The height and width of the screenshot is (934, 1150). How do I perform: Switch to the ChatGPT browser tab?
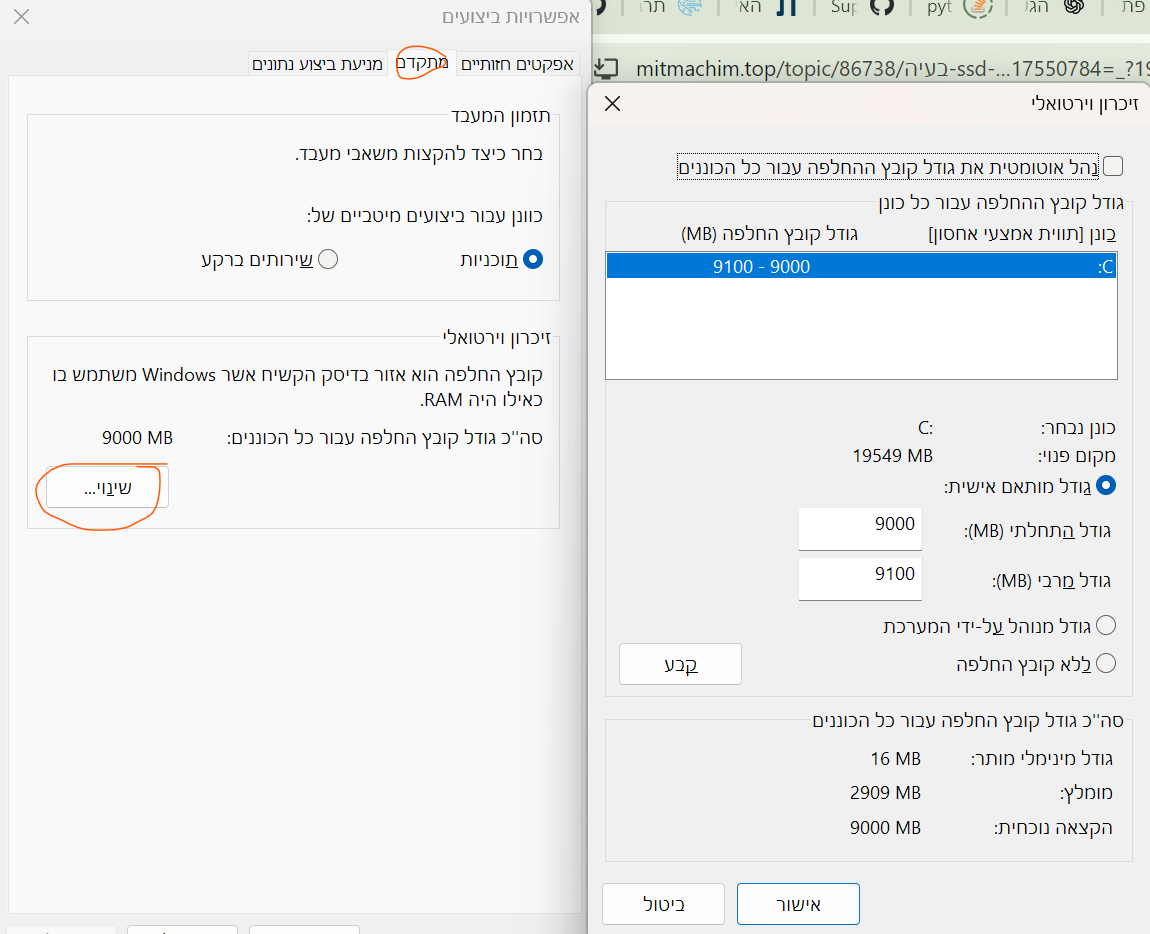tap(1074, 7)
